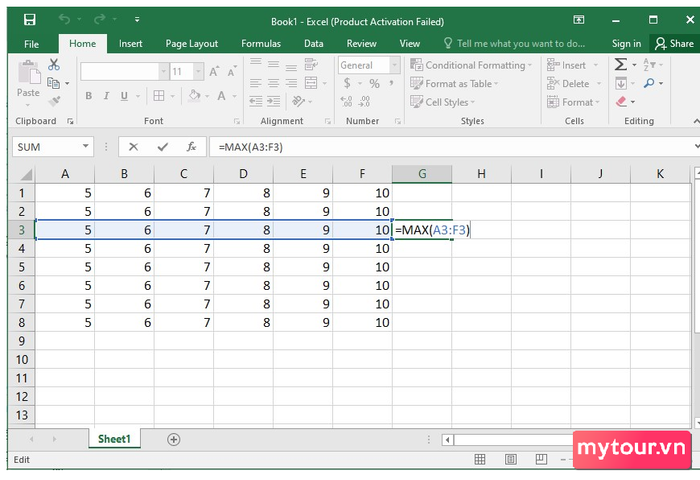Cancel formula entry with the X button
Viewport: 700px width, 480px height.
(133, 147)
